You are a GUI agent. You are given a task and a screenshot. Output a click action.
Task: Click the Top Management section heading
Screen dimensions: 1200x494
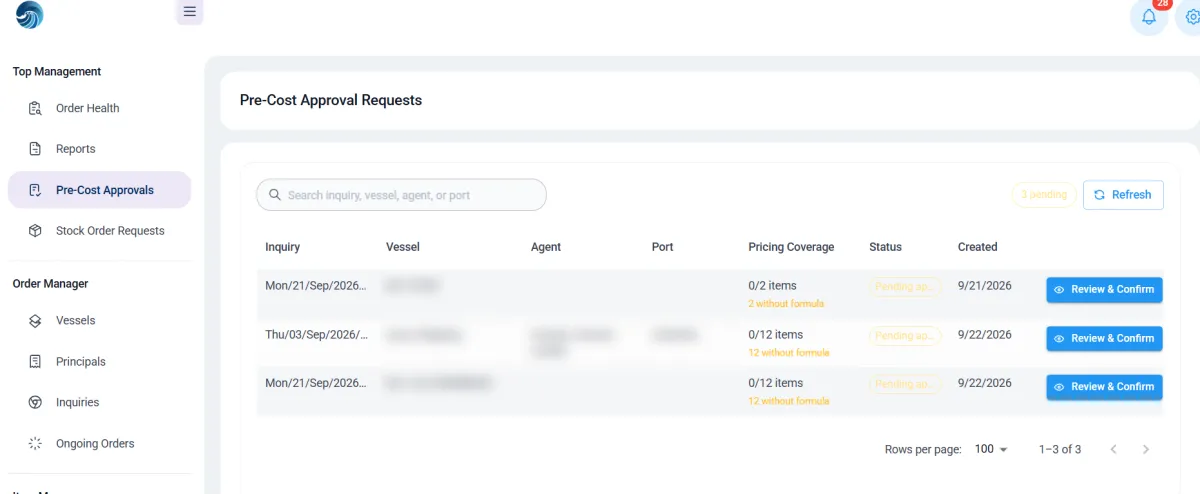57,72
